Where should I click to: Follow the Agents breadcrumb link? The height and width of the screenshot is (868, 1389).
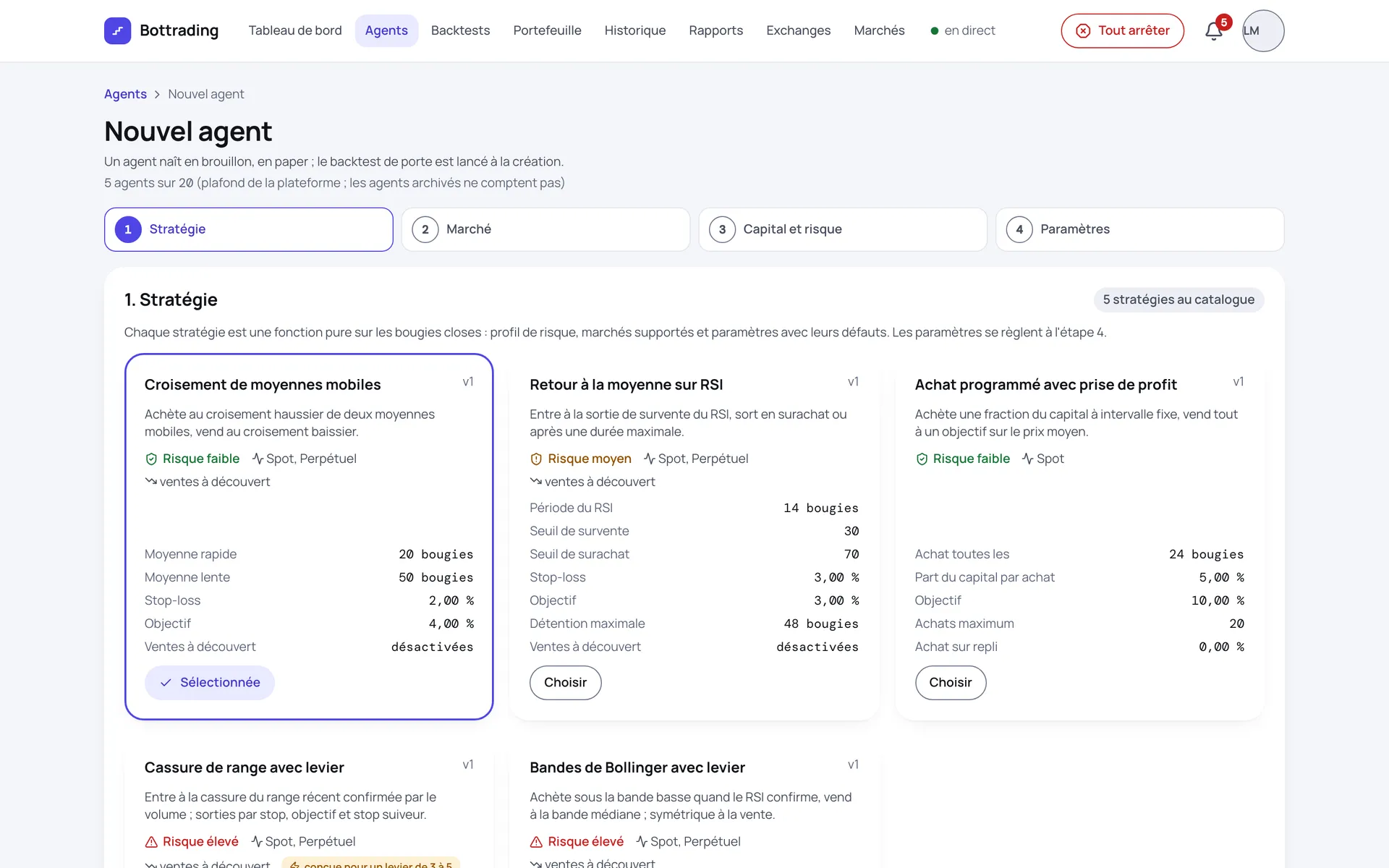pos(125,94)
